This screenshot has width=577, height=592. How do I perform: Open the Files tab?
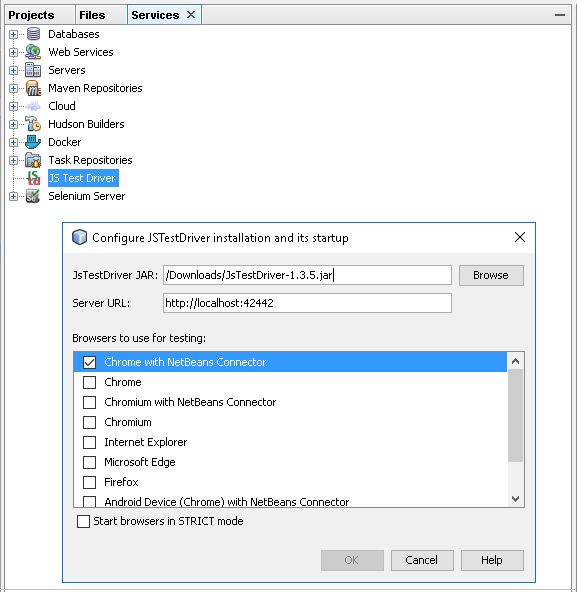92,15
